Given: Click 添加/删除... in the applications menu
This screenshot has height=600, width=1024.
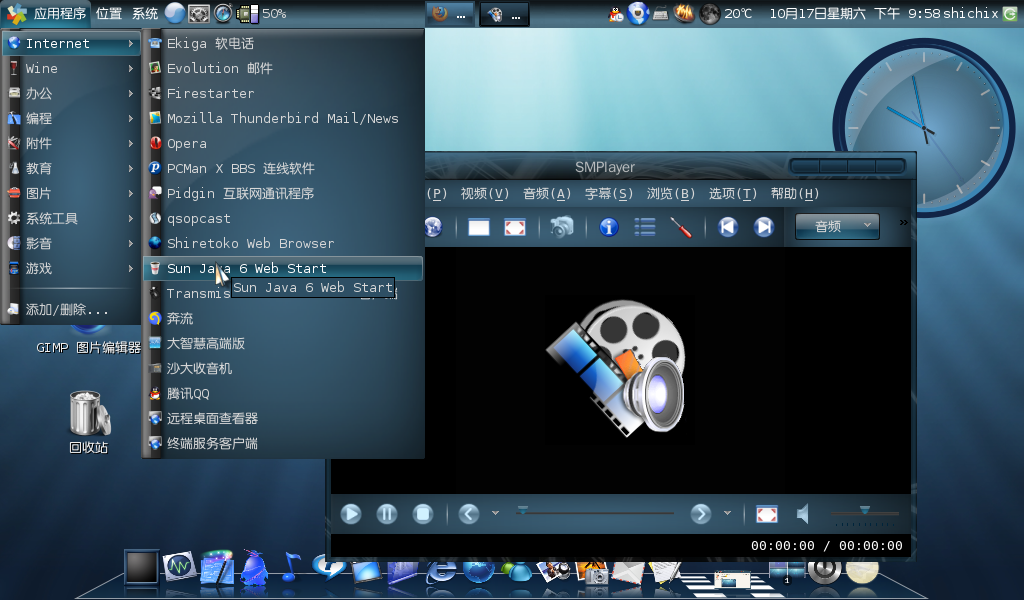Looking at the screenshot, I should coord(71,309).
